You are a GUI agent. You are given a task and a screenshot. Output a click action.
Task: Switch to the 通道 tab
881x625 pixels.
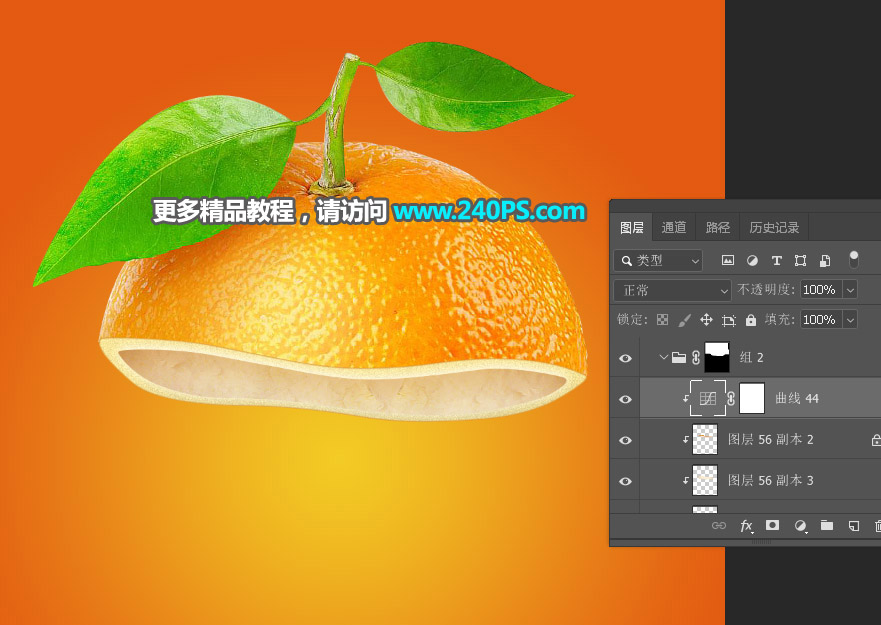674,228
